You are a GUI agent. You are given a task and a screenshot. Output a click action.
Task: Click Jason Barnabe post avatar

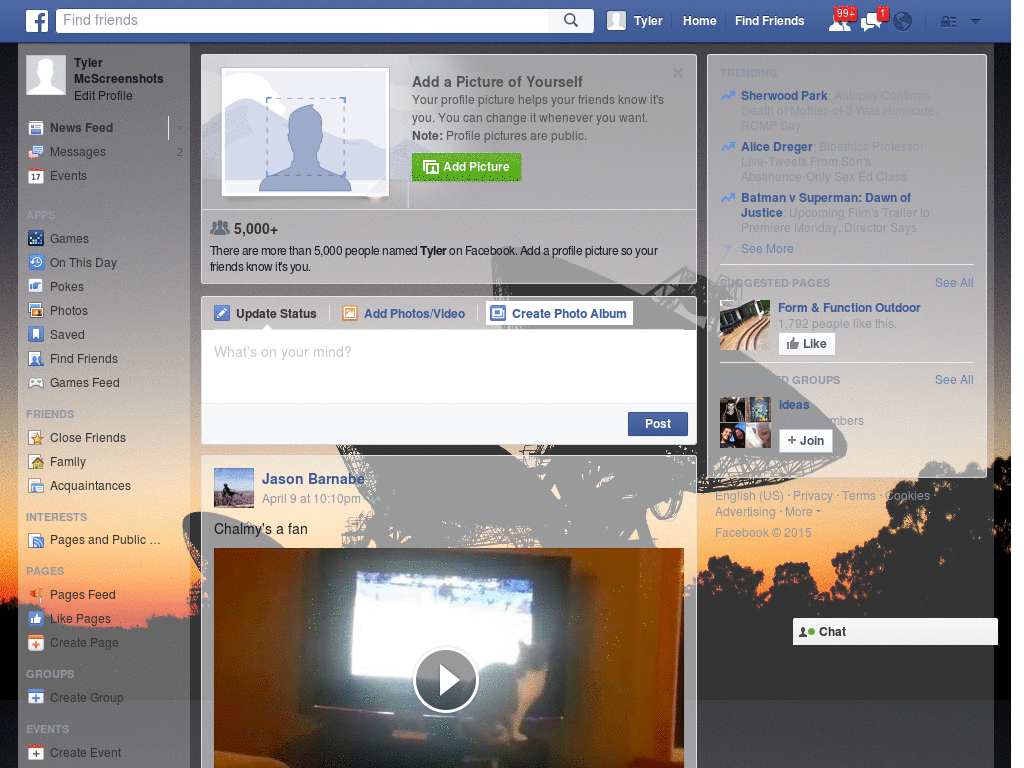pos(234,488)
